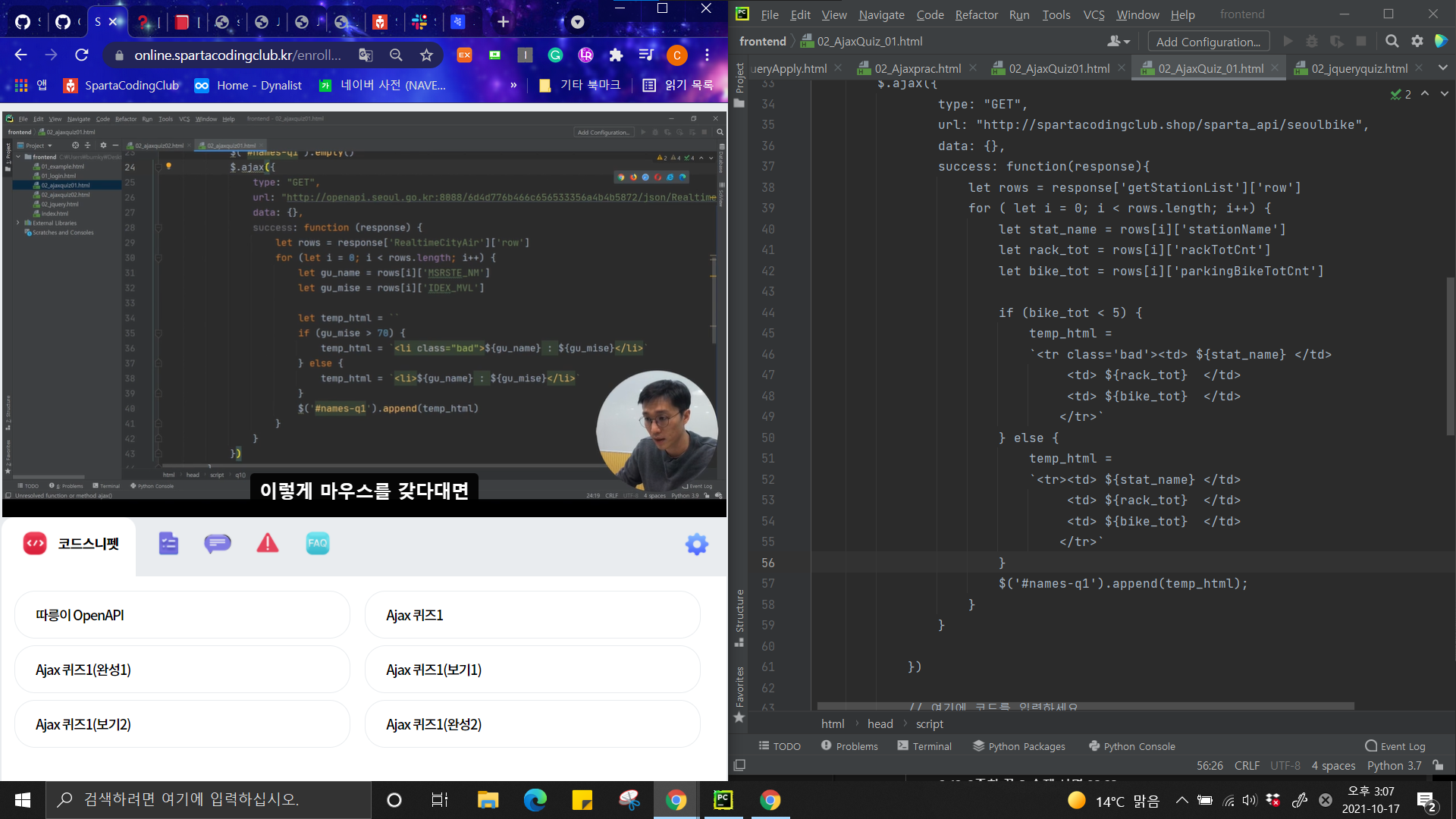Switch to 02_Ajaxprac.html editor tab
1456x819 pixels.
(x=917, y=69)
